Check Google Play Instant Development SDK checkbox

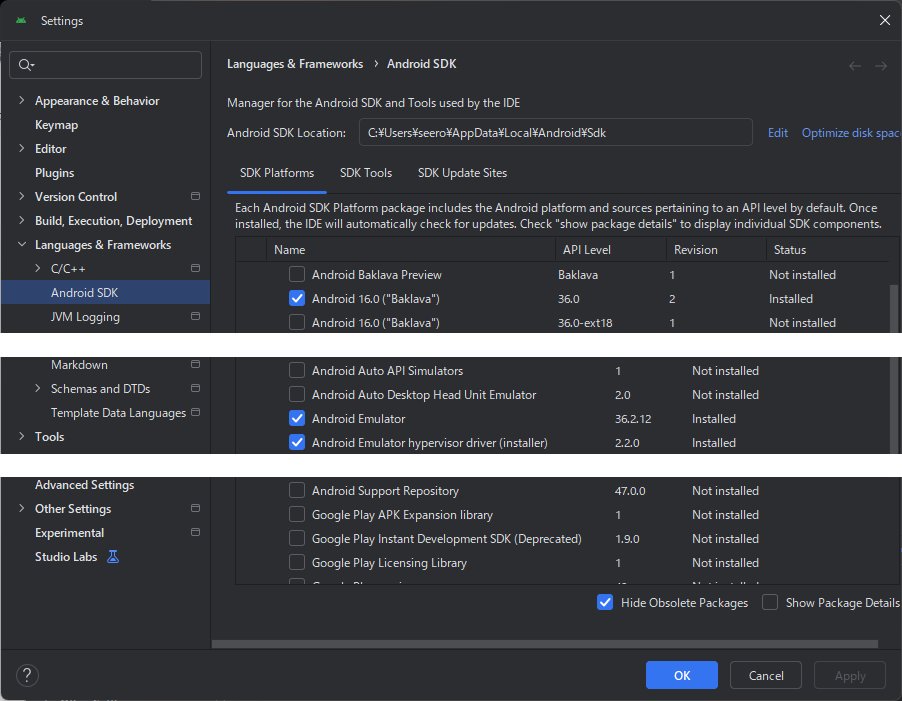[297, 539]
